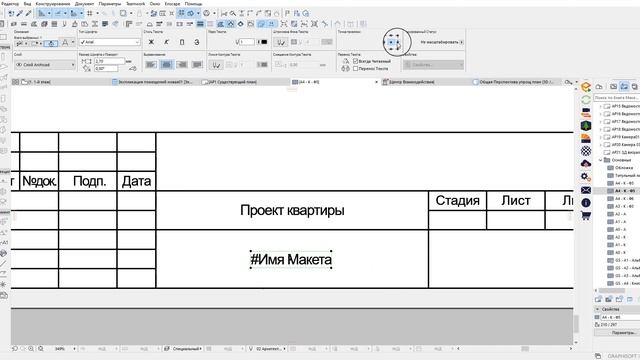
Task: Click the orange logo sidebar icon
Action: coord(586,87)
